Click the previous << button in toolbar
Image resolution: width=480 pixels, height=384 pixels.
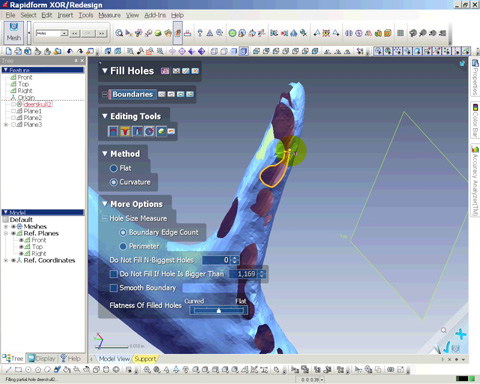75,33
